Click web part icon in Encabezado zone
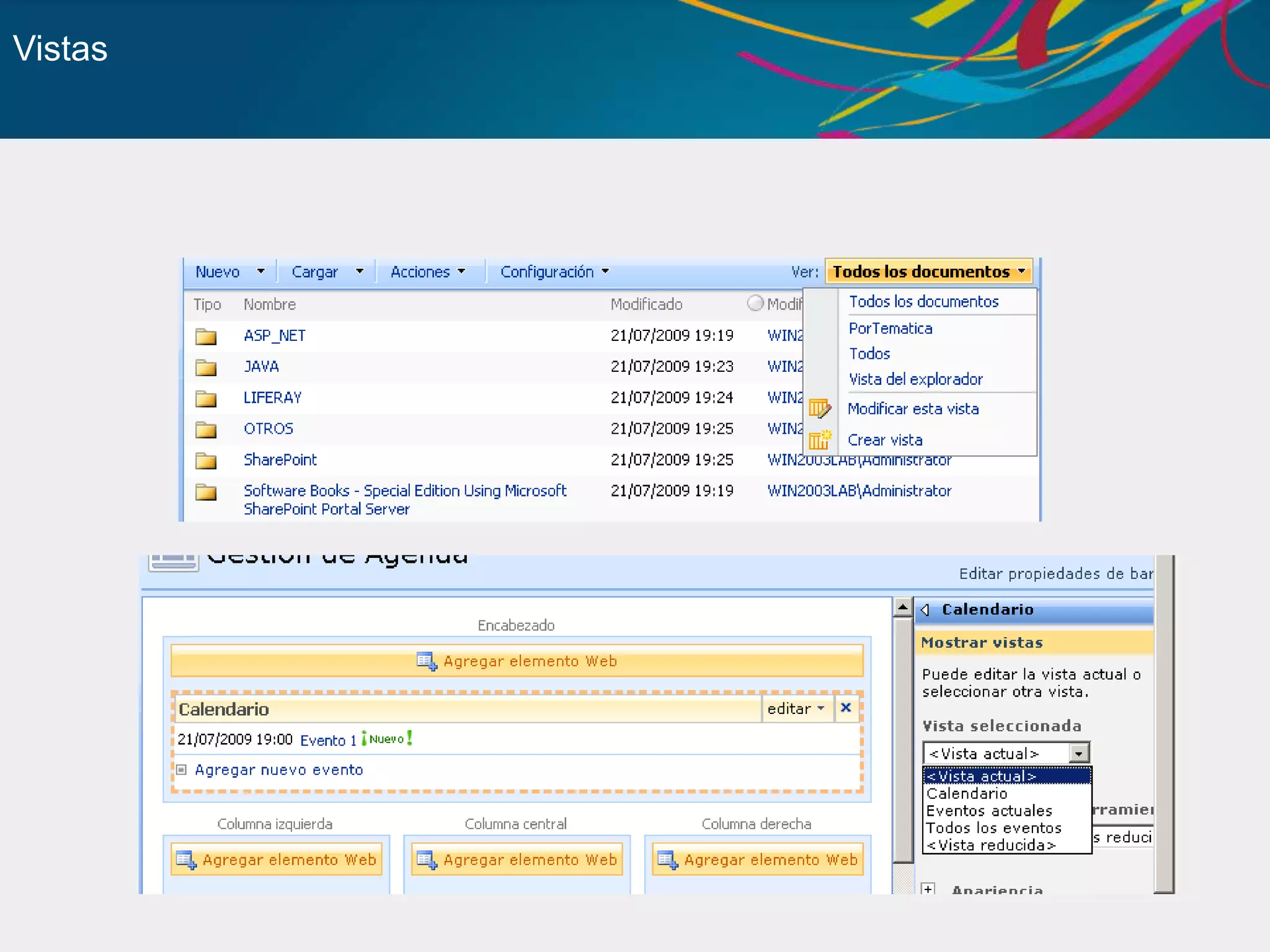1270x952 pixels. [x=427, y=661]
